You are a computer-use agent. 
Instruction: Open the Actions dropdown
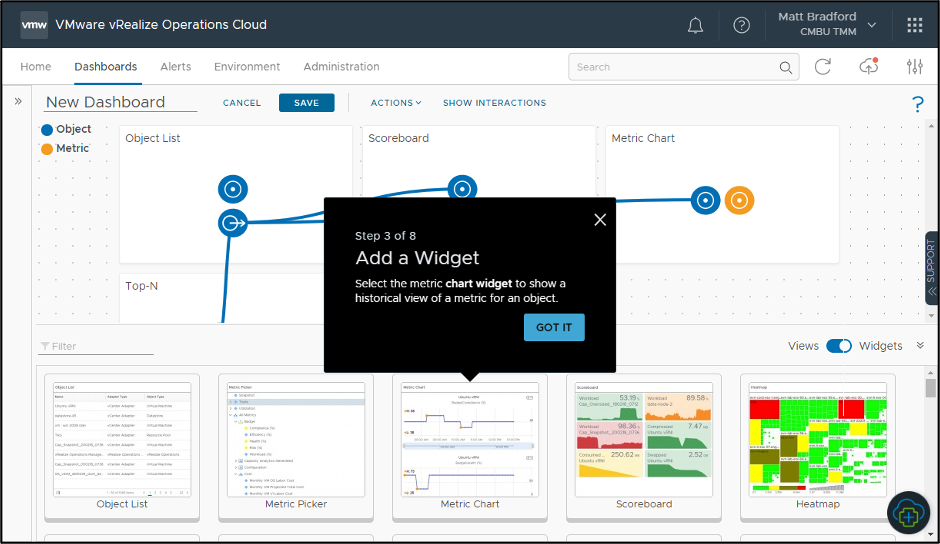point(396,103)
